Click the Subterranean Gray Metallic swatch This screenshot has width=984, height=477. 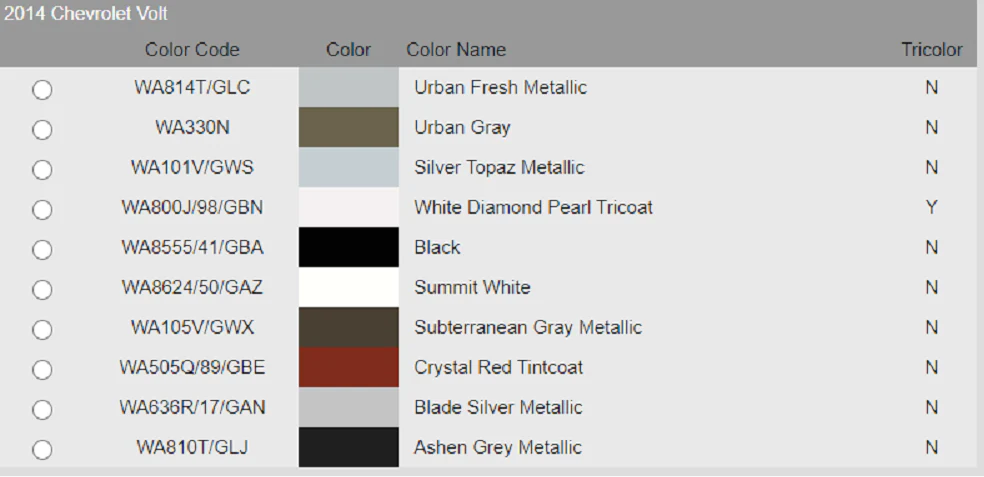348,327
